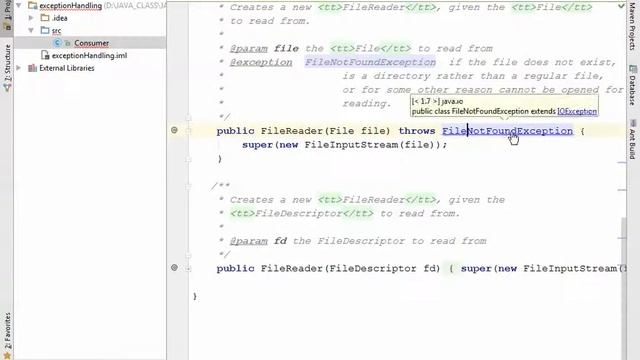
Task: Click FileNotFoundException in the throws clause
Action: (507, 131)
